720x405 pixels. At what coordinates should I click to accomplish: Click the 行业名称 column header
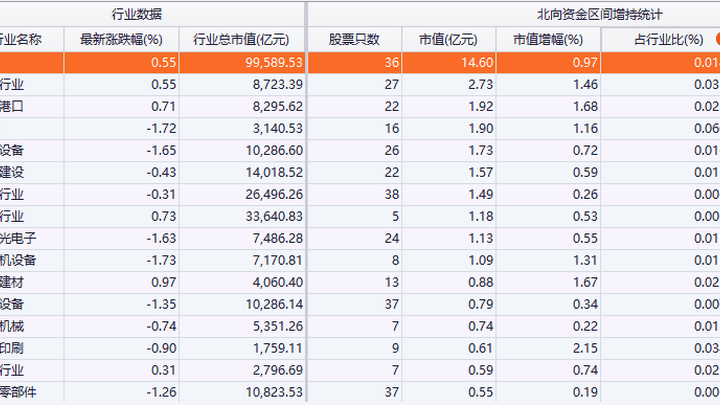pos(22,39)
